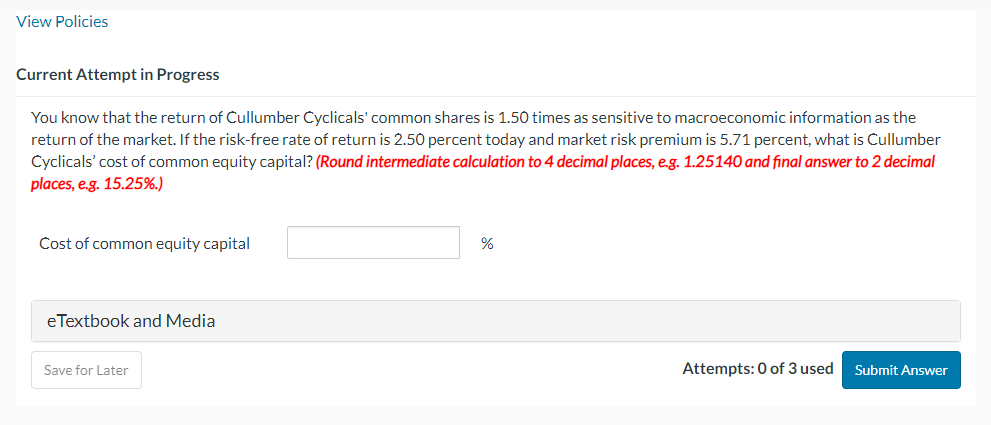Click the Attempts: 0 of 3 used text
Image resolution: width=991 pixels, height=425 pixels.
click(x=757, y=369)
